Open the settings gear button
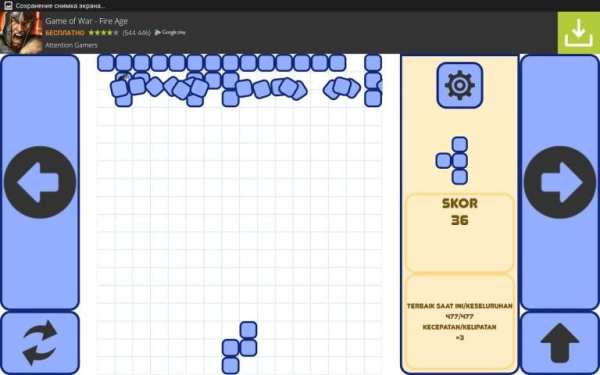The image size is (600, 375). coord(460,85)
